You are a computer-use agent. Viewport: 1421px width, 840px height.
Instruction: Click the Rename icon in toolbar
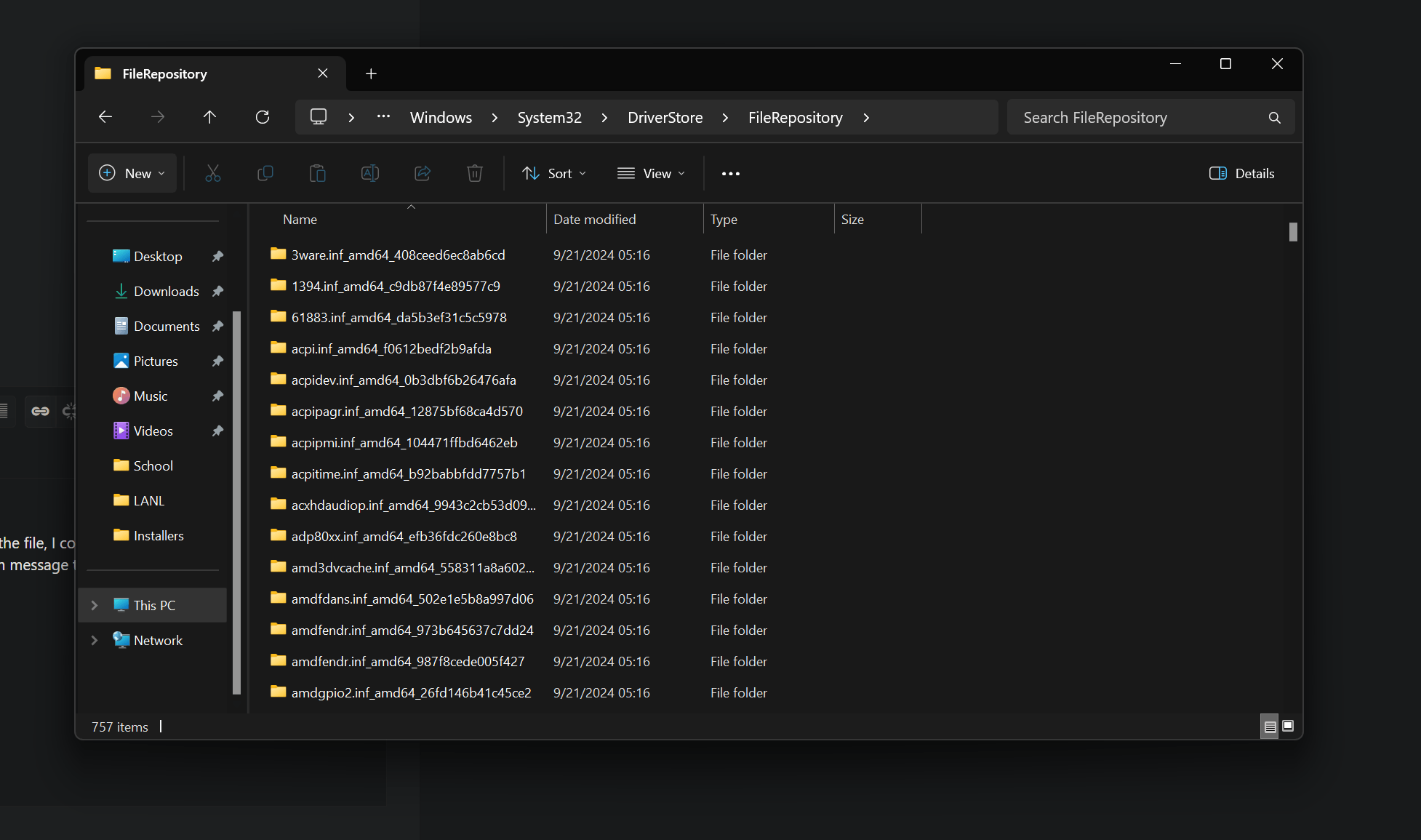pyautogui.click(x=370, y=173)
